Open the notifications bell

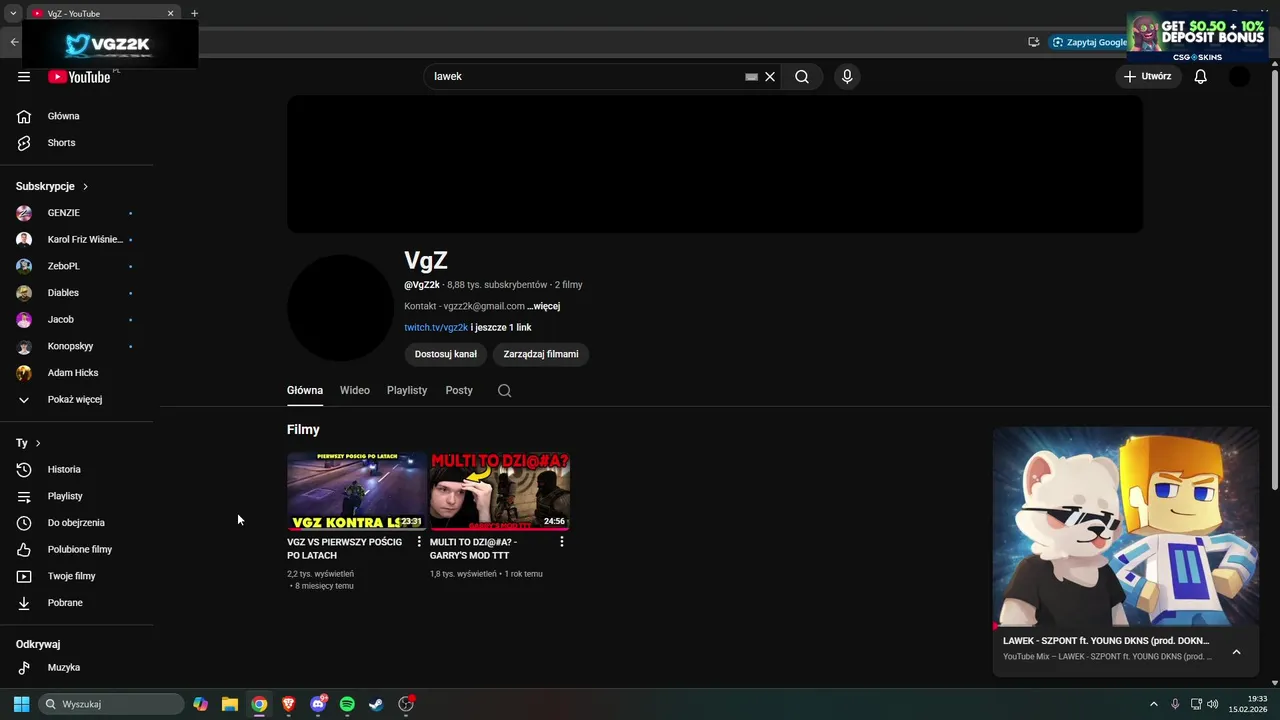coord(1201,77)
